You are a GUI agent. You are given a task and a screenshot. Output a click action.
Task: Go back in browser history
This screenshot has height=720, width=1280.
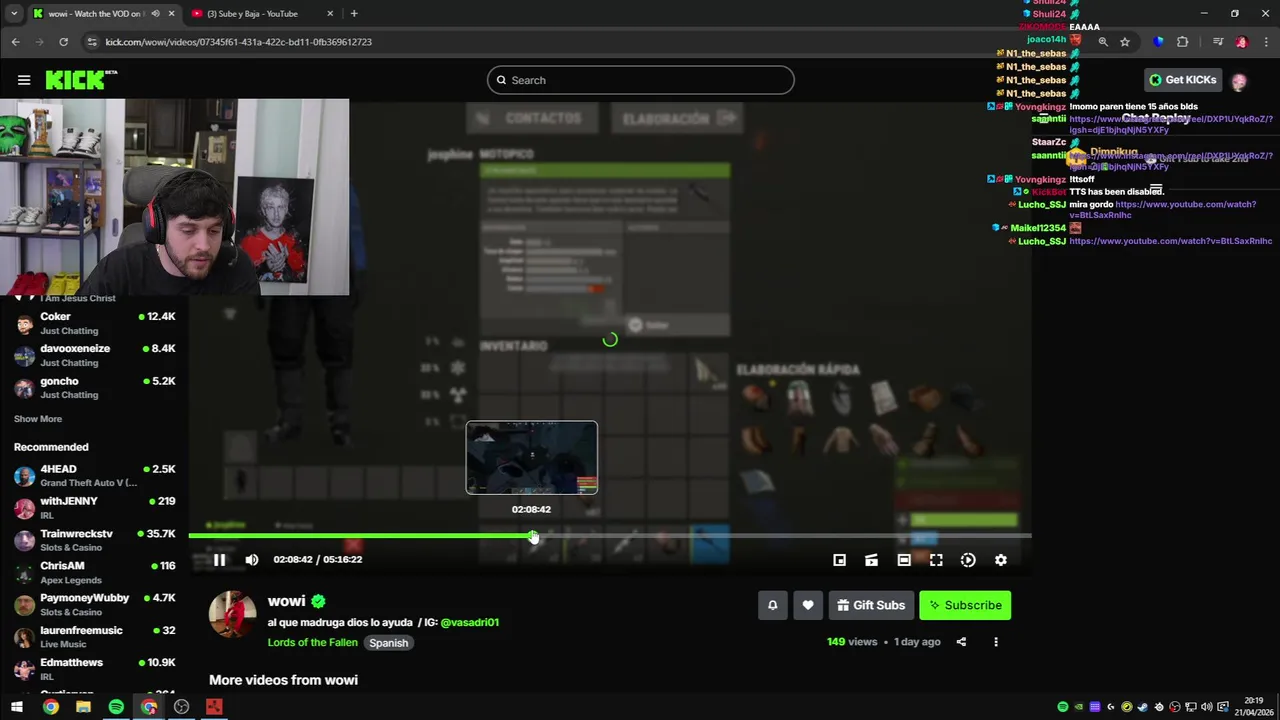tap(15, 42)
